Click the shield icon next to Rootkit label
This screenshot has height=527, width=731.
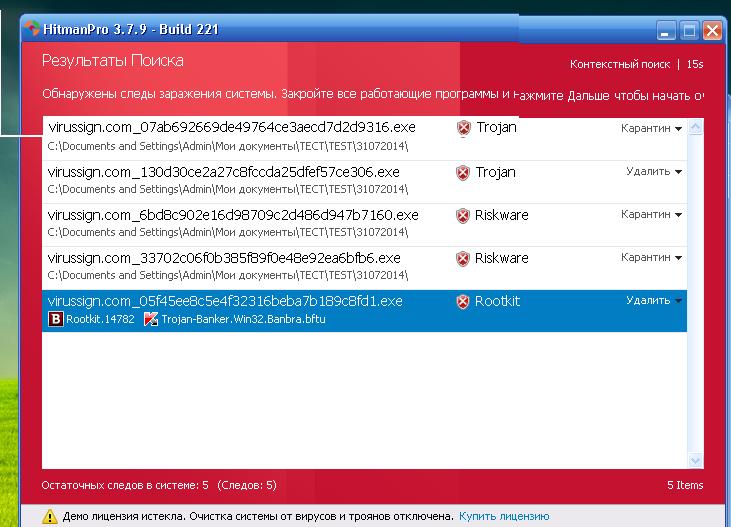463,302
